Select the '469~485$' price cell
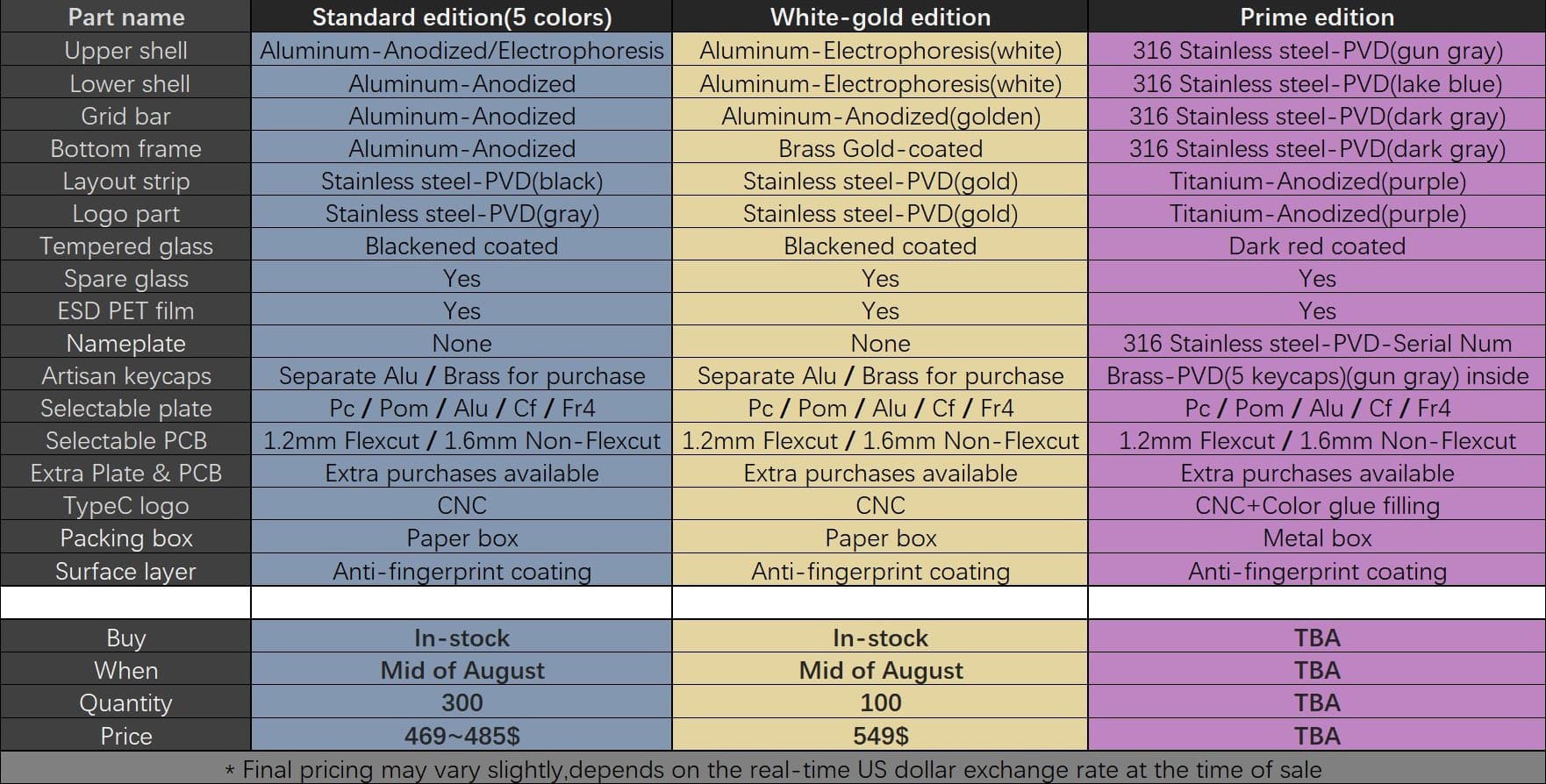 462,735
